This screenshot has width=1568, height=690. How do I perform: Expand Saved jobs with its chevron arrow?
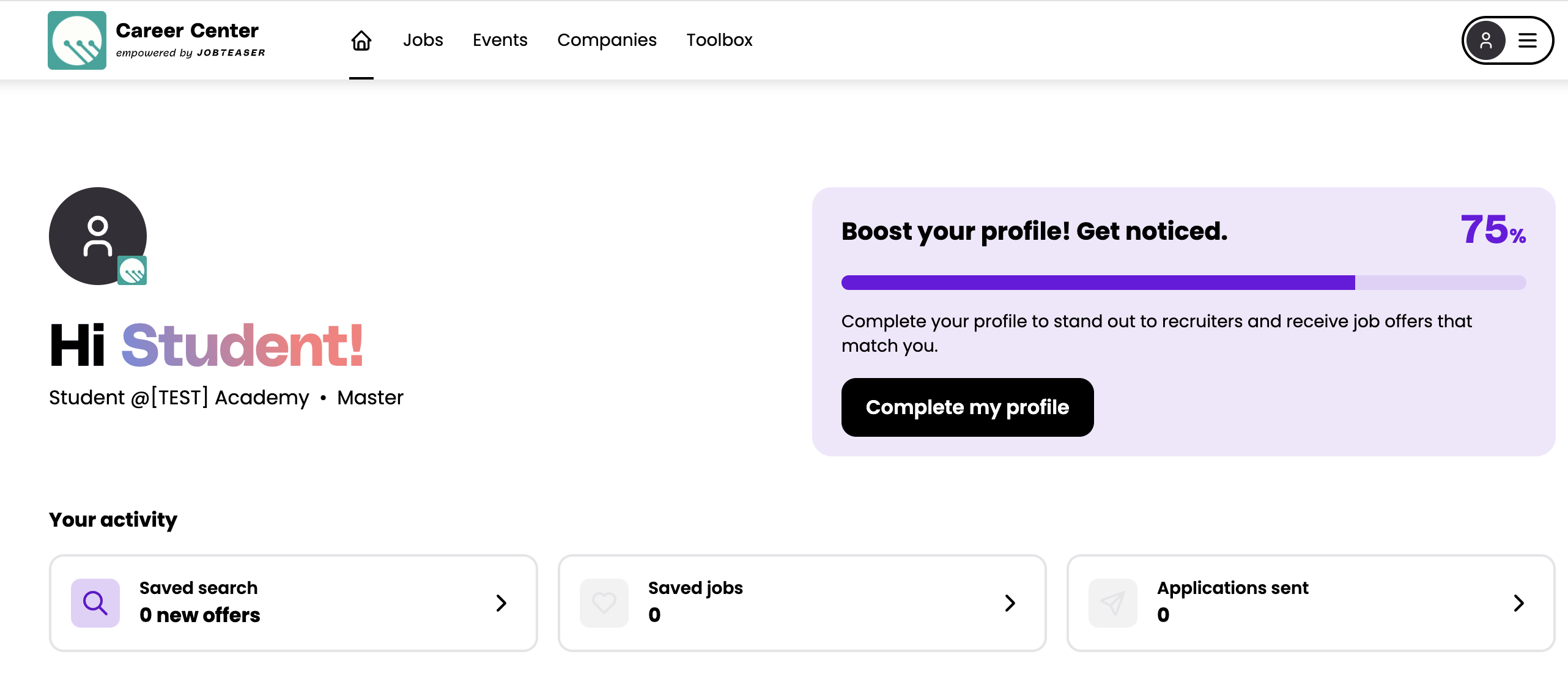coord(1010,603)
